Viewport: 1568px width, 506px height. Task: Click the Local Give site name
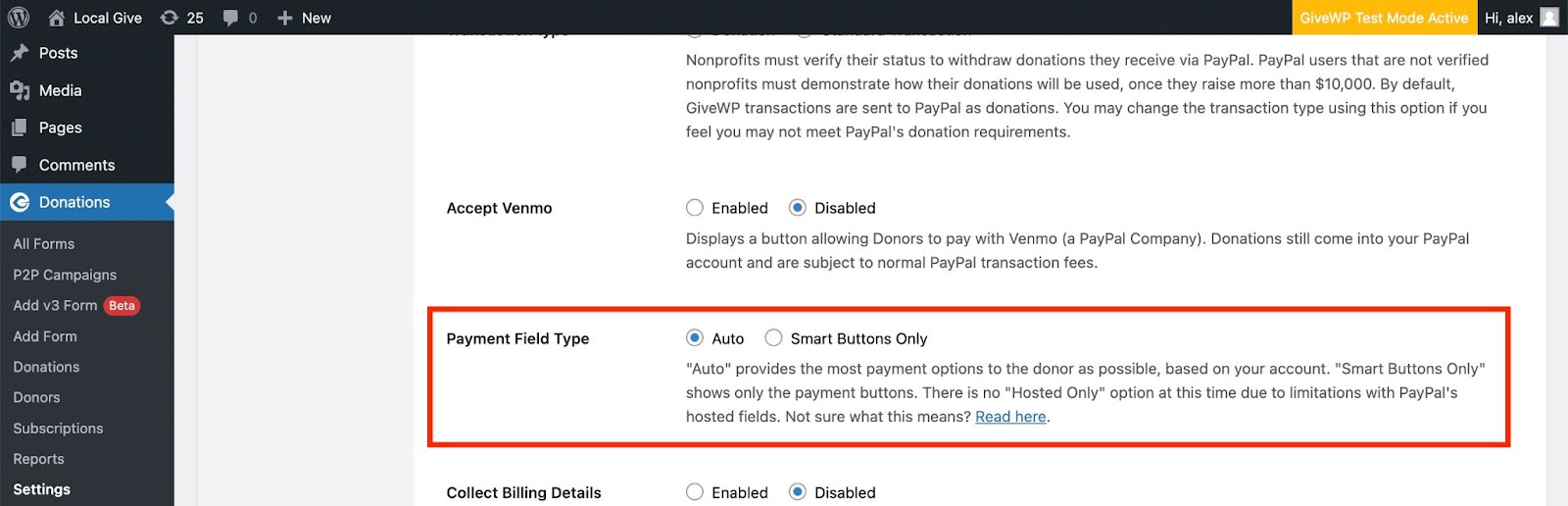coord(108,18)
